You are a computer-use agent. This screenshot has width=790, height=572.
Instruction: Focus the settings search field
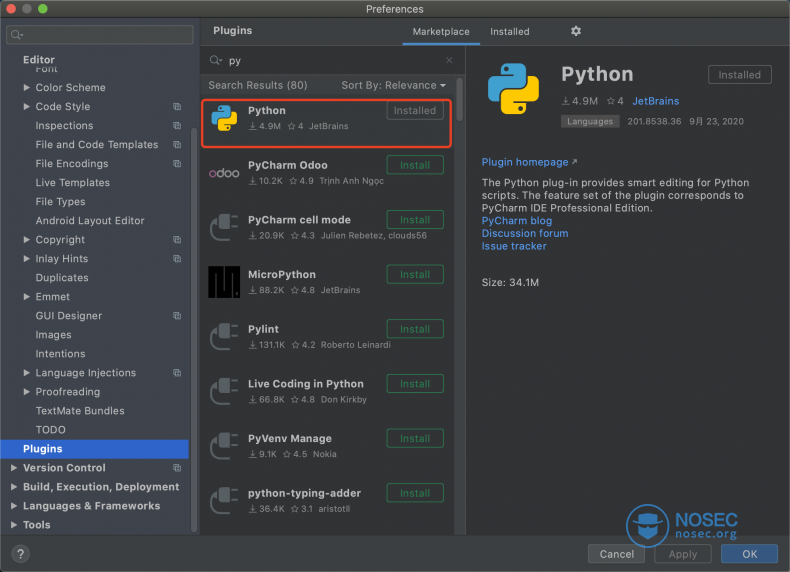coord(100,35)
